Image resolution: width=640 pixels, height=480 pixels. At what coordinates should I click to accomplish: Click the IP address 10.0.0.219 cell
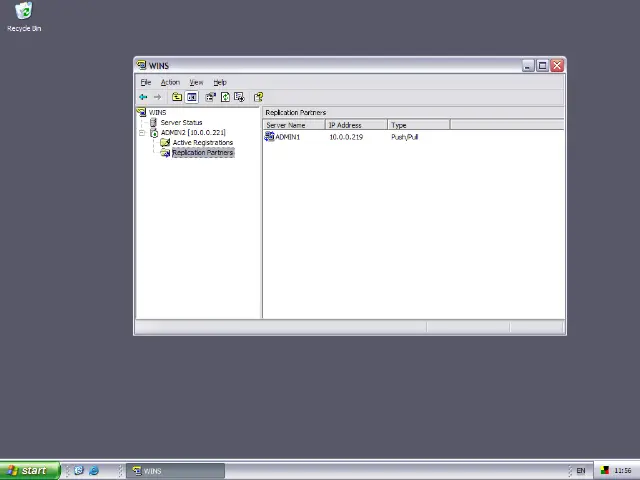(346, 137)
